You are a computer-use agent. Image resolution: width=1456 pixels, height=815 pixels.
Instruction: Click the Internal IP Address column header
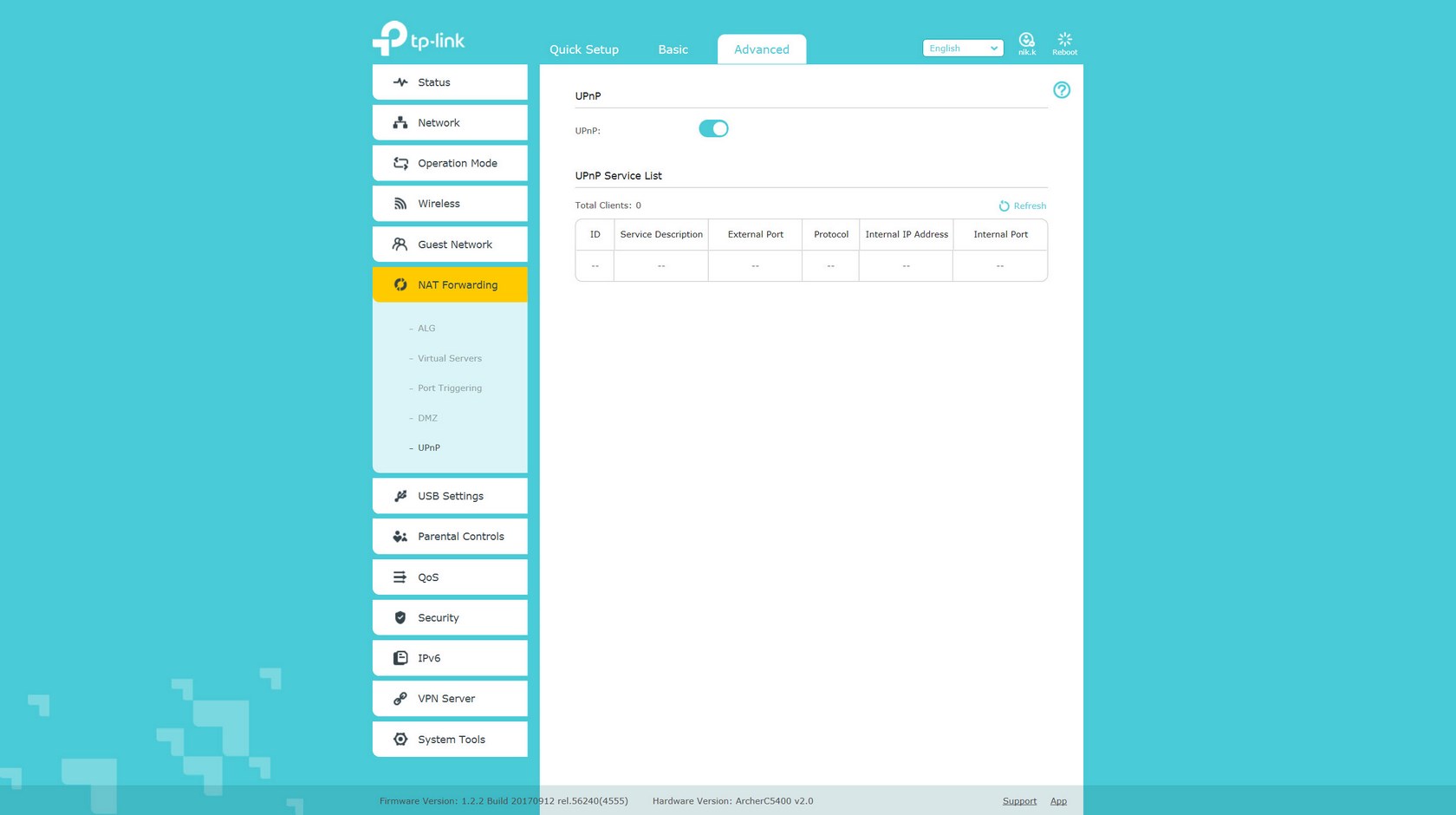[907, 235]
